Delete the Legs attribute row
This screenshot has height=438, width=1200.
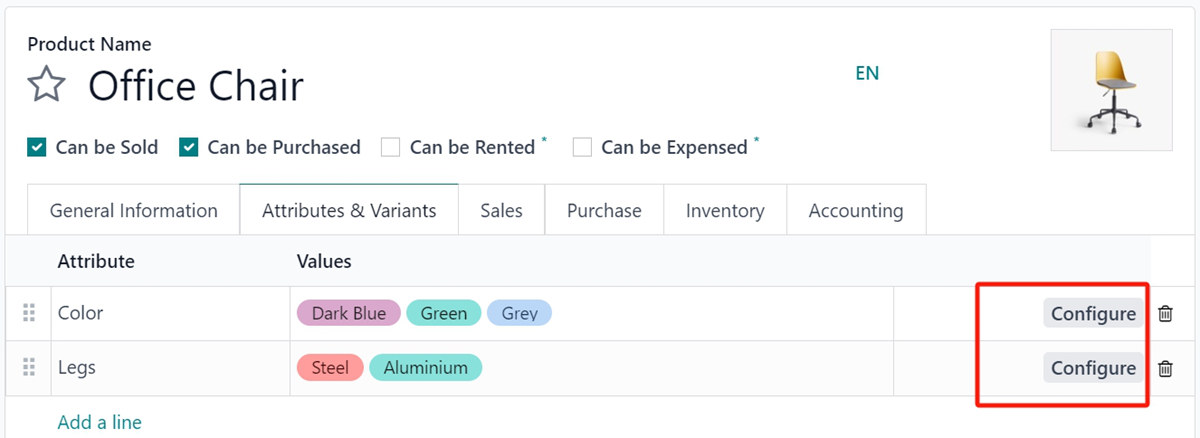point(1165,369)
